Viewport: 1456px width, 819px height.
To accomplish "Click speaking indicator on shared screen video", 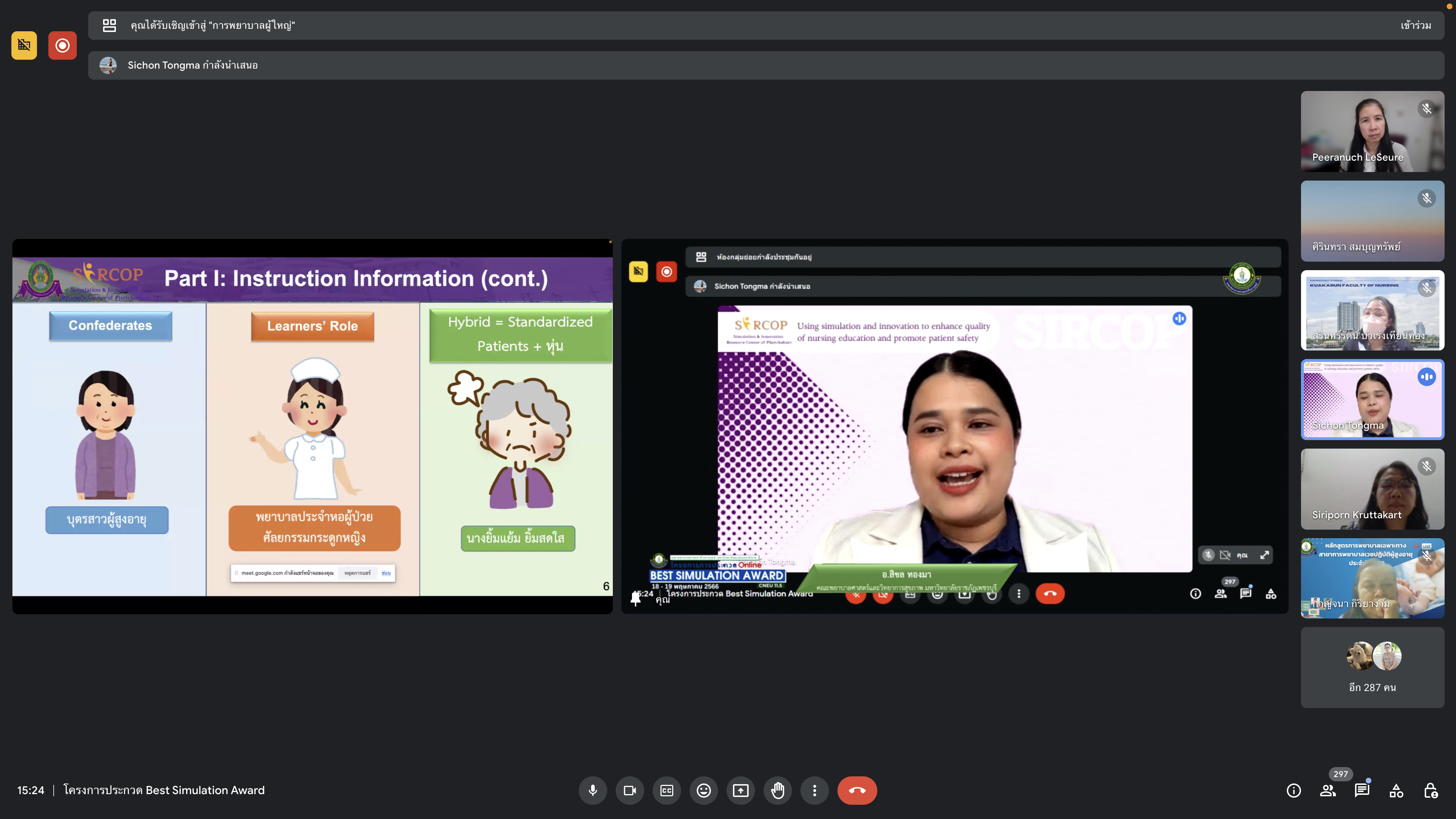I will click(x=1179, y=319).
